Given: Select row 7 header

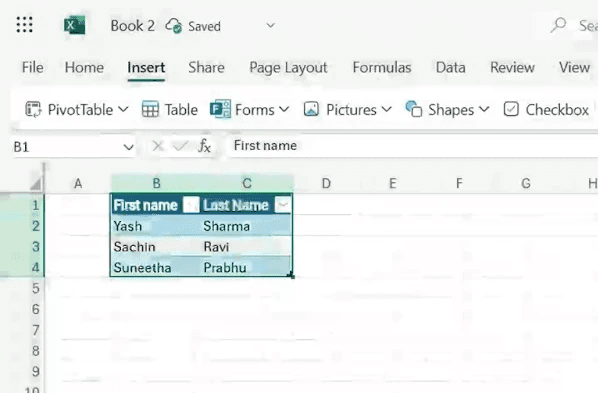Looking at the screenshot, I should click(x=22, y=330).
